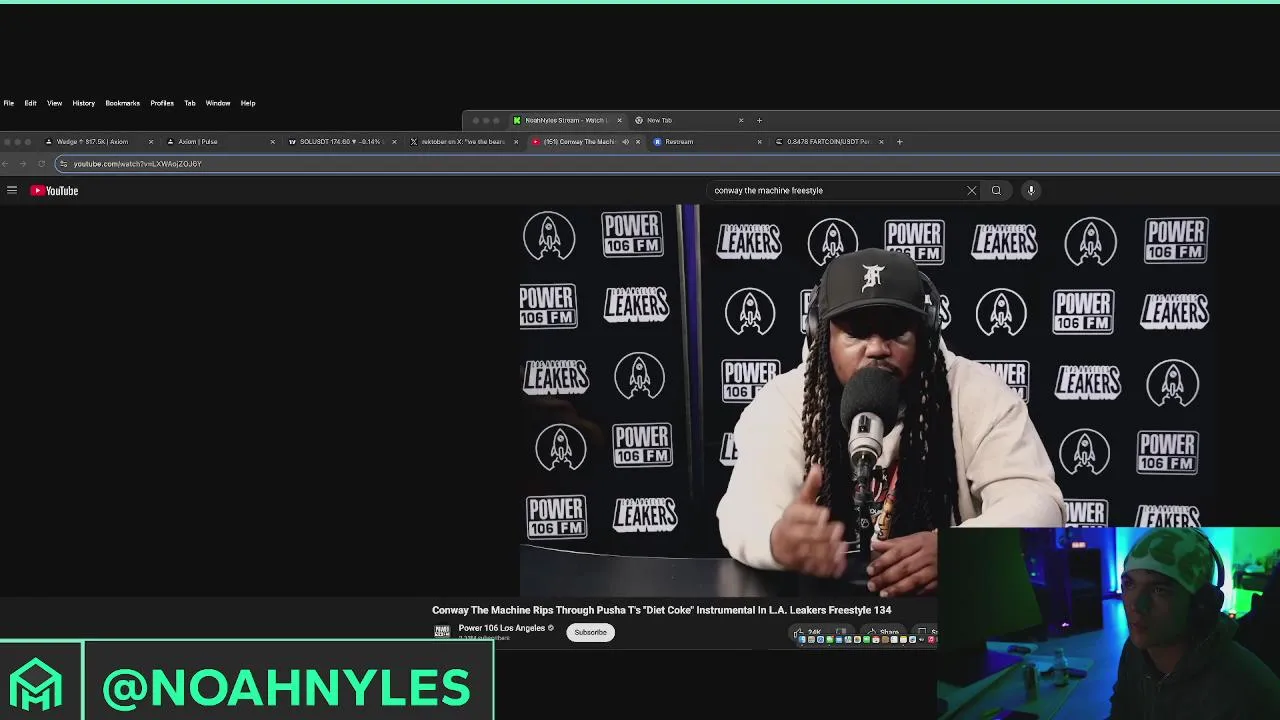The height and width of the screenshot is (720, 1280).
Task: Add a new tab in front window
Action: pyautogui.click(x=899, y=141)
